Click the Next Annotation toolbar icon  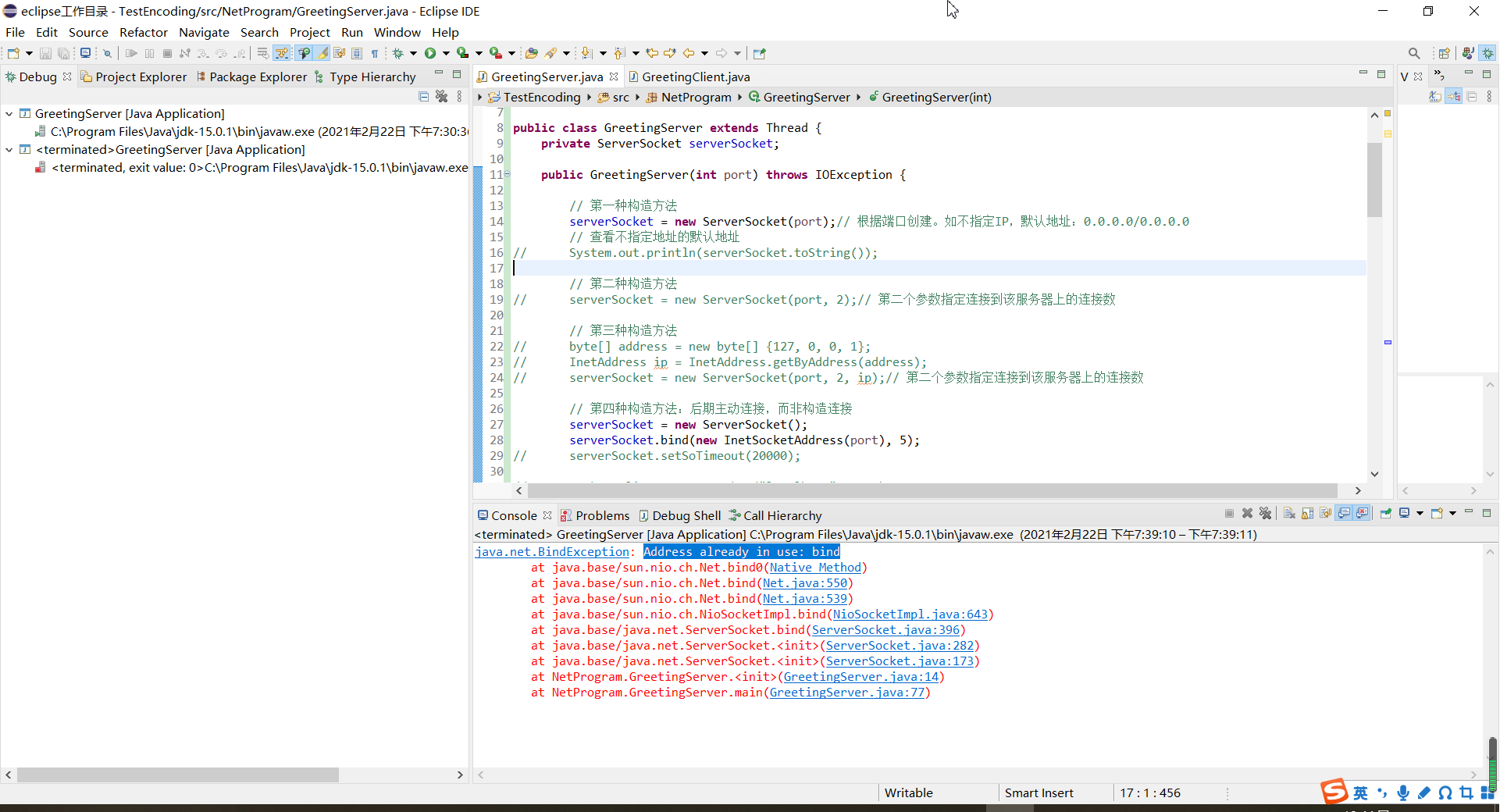click(x=586, y=53)
